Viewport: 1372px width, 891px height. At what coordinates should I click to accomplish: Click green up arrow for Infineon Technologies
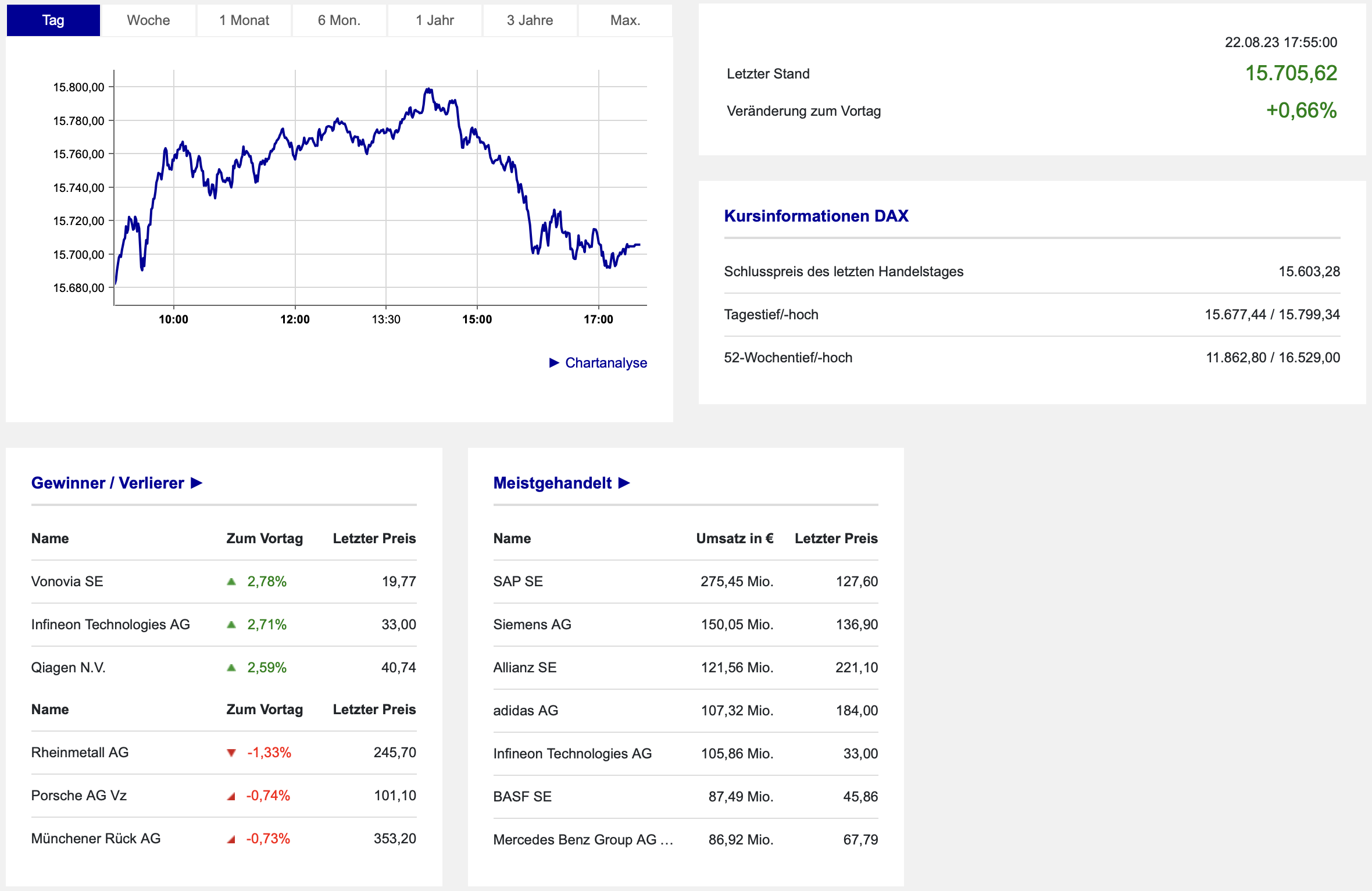tap(231, 625)
